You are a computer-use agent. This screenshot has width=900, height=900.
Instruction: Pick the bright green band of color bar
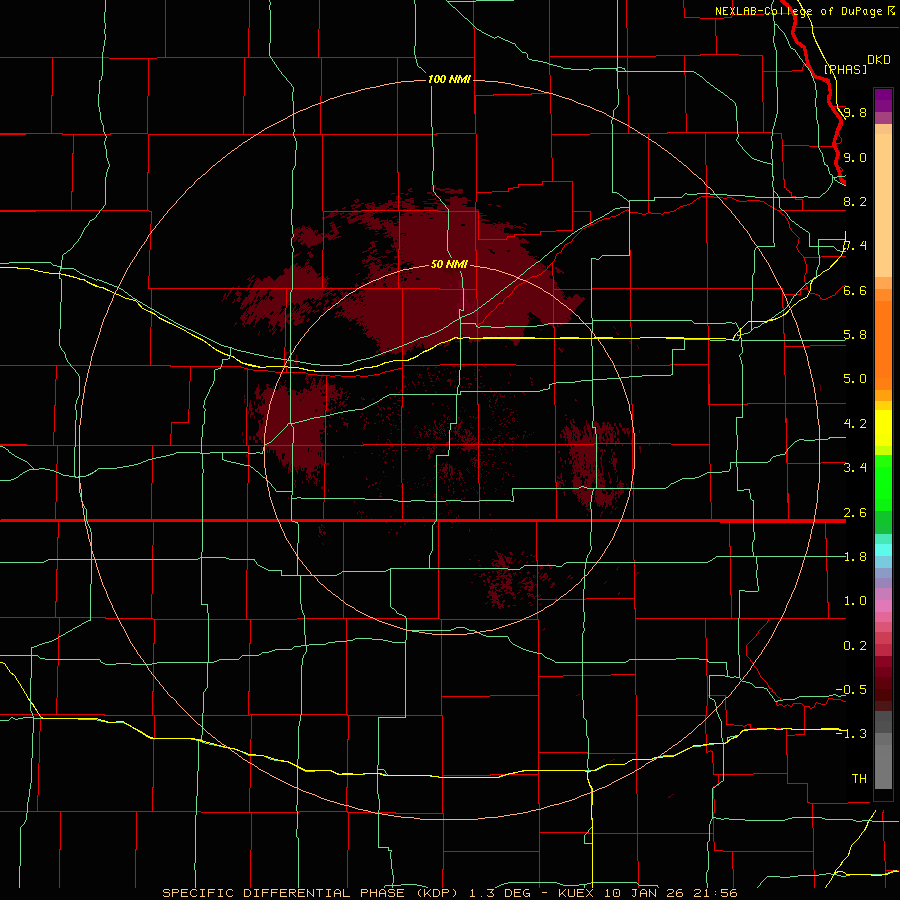point(883,482)
